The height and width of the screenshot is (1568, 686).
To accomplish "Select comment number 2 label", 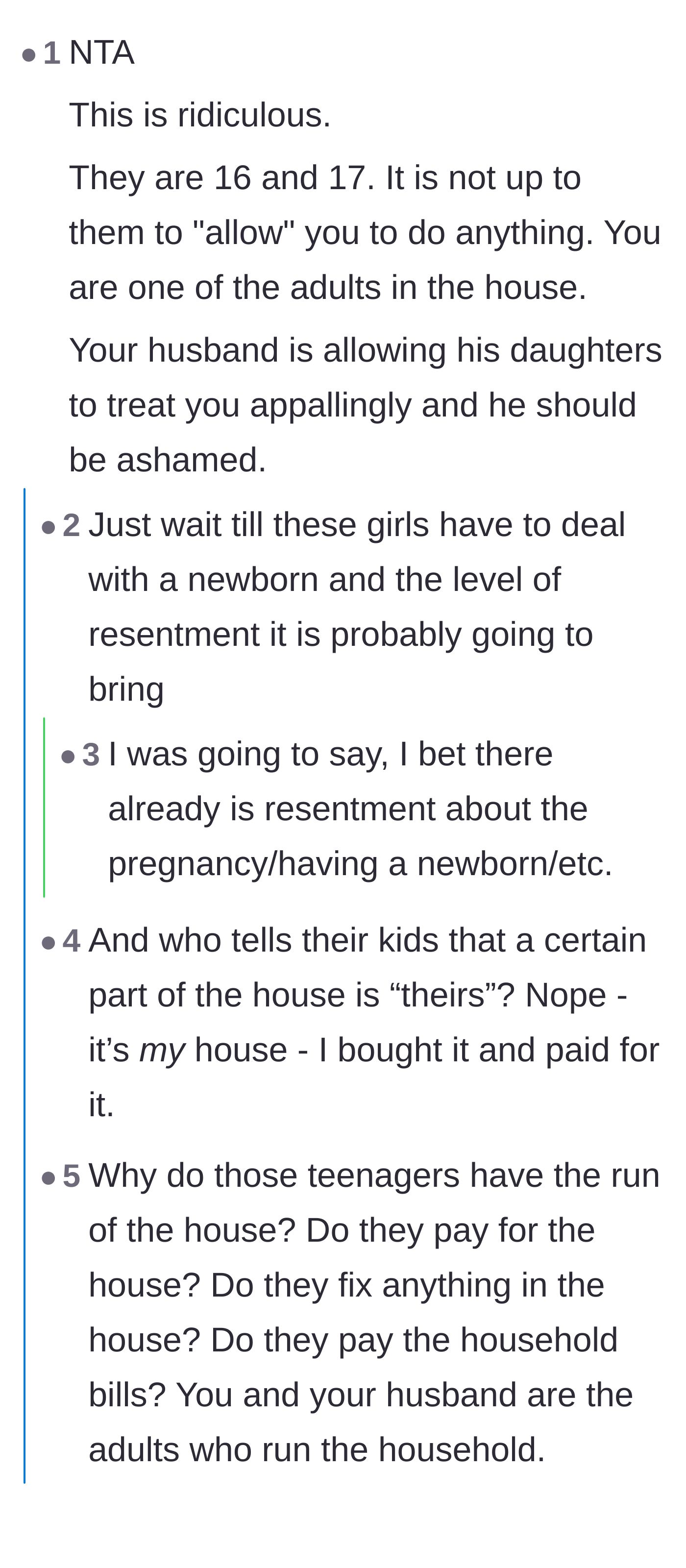I will 71,525.
